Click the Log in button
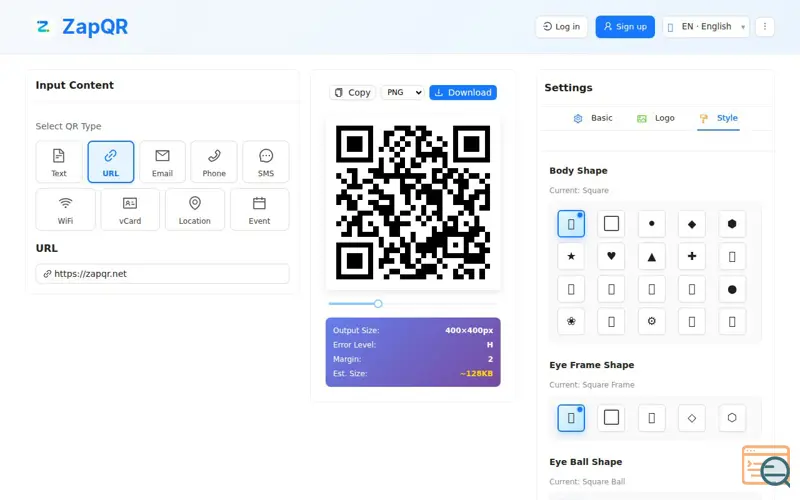The width and height of the screenshot is (800, 500). [x=561, y=27]
